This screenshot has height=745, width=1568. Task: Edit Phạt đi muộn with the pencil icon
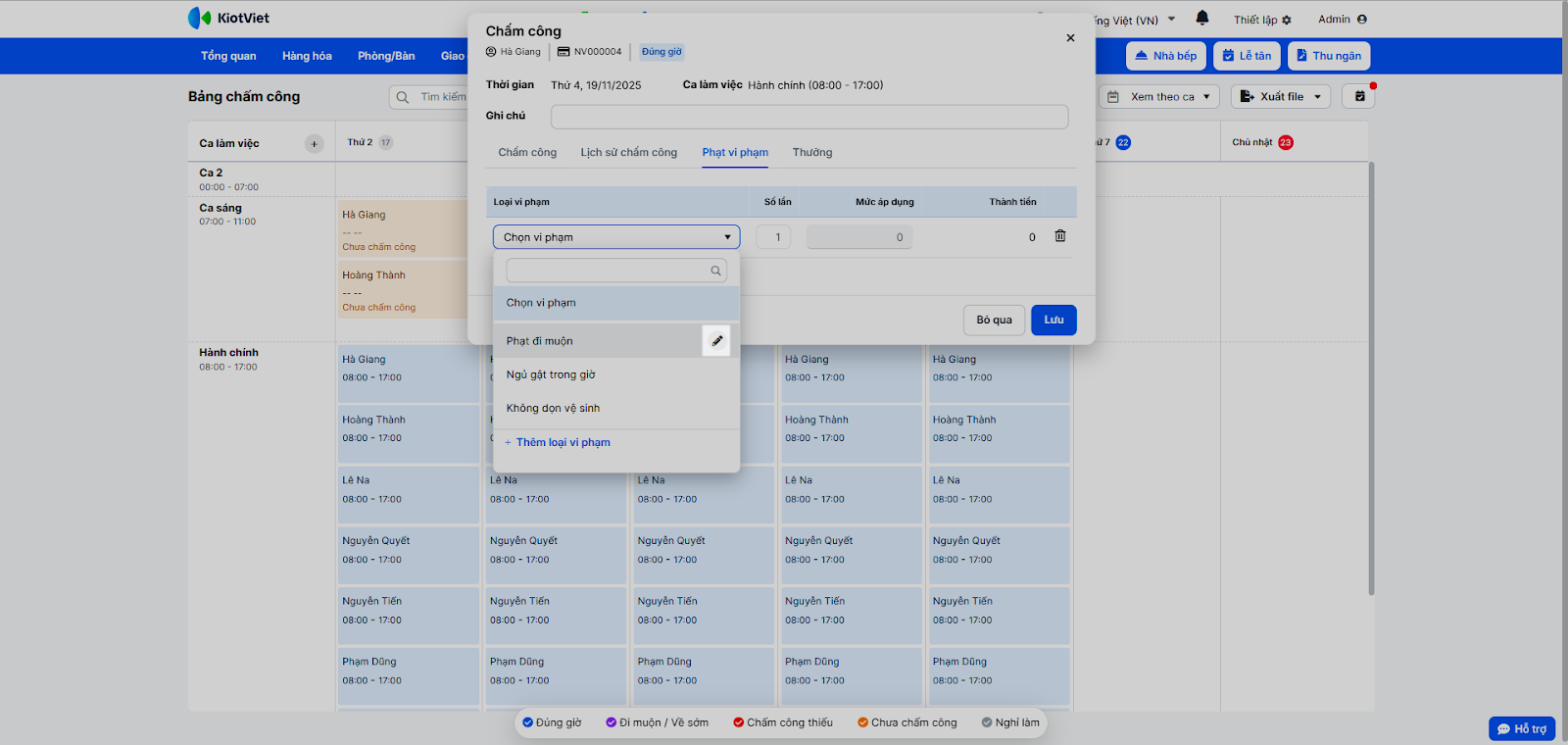716,341
